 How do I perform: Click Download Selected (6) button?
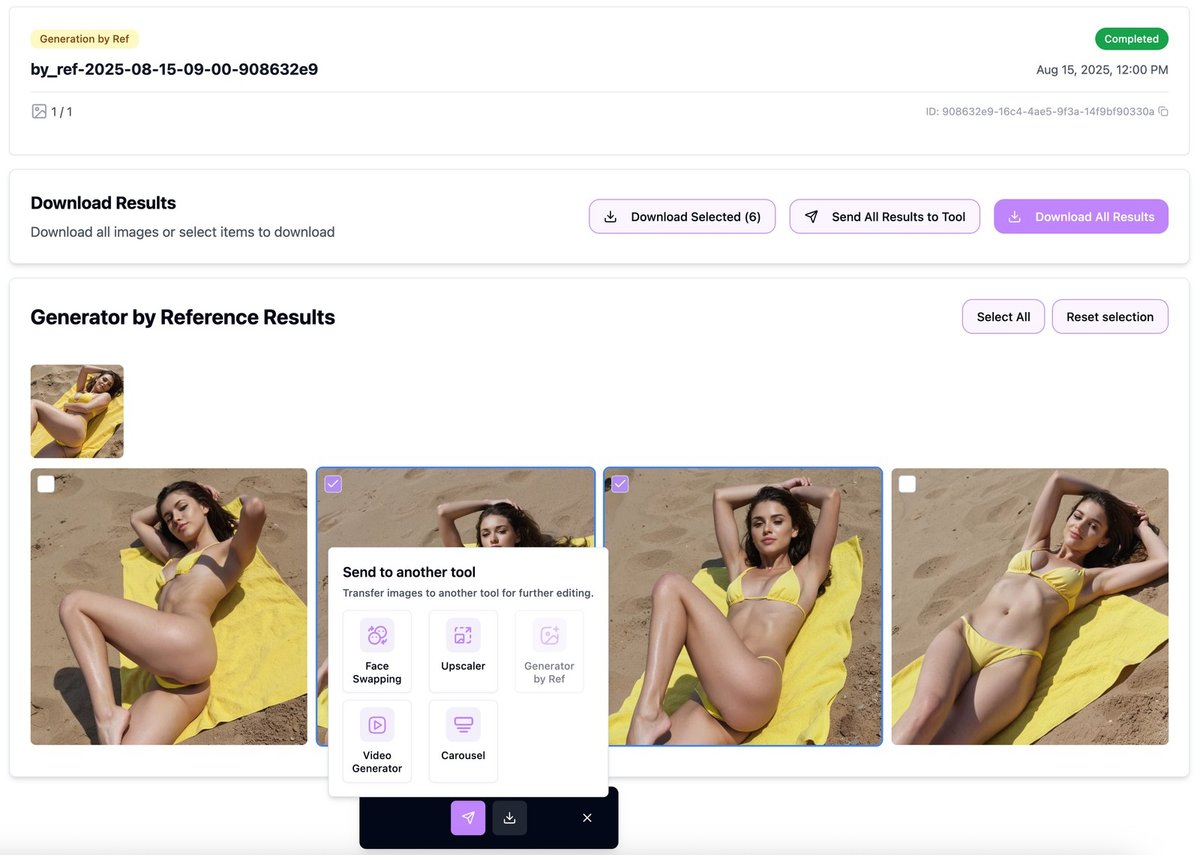click(x=682, y=217)
